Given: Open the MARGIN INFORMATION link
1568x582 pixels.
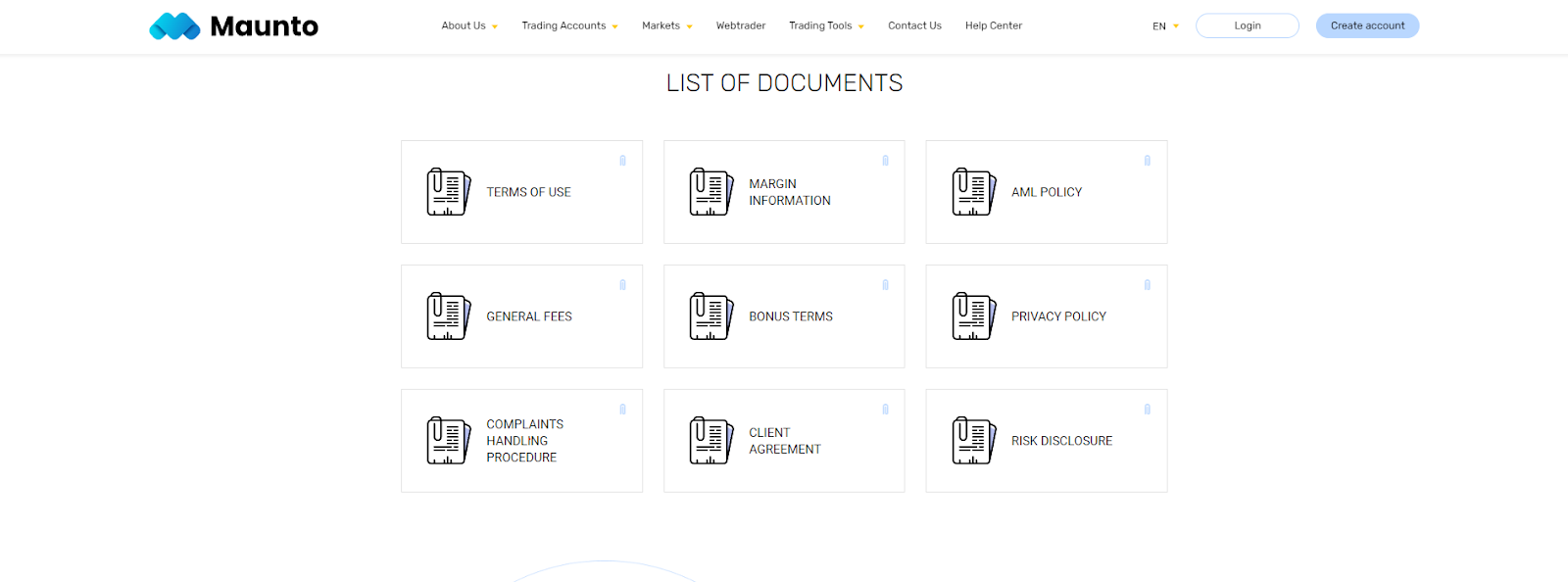Looking at the screenshot, I should click(x=790, y=192).
